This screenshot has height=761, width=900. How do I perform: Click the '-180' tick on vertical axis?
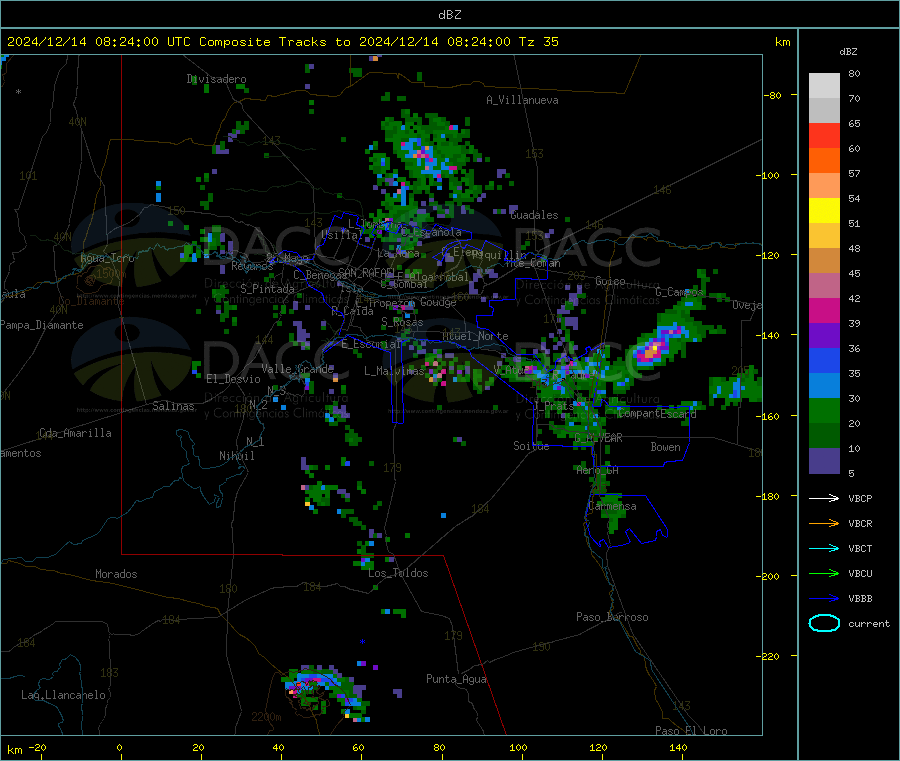771,496
